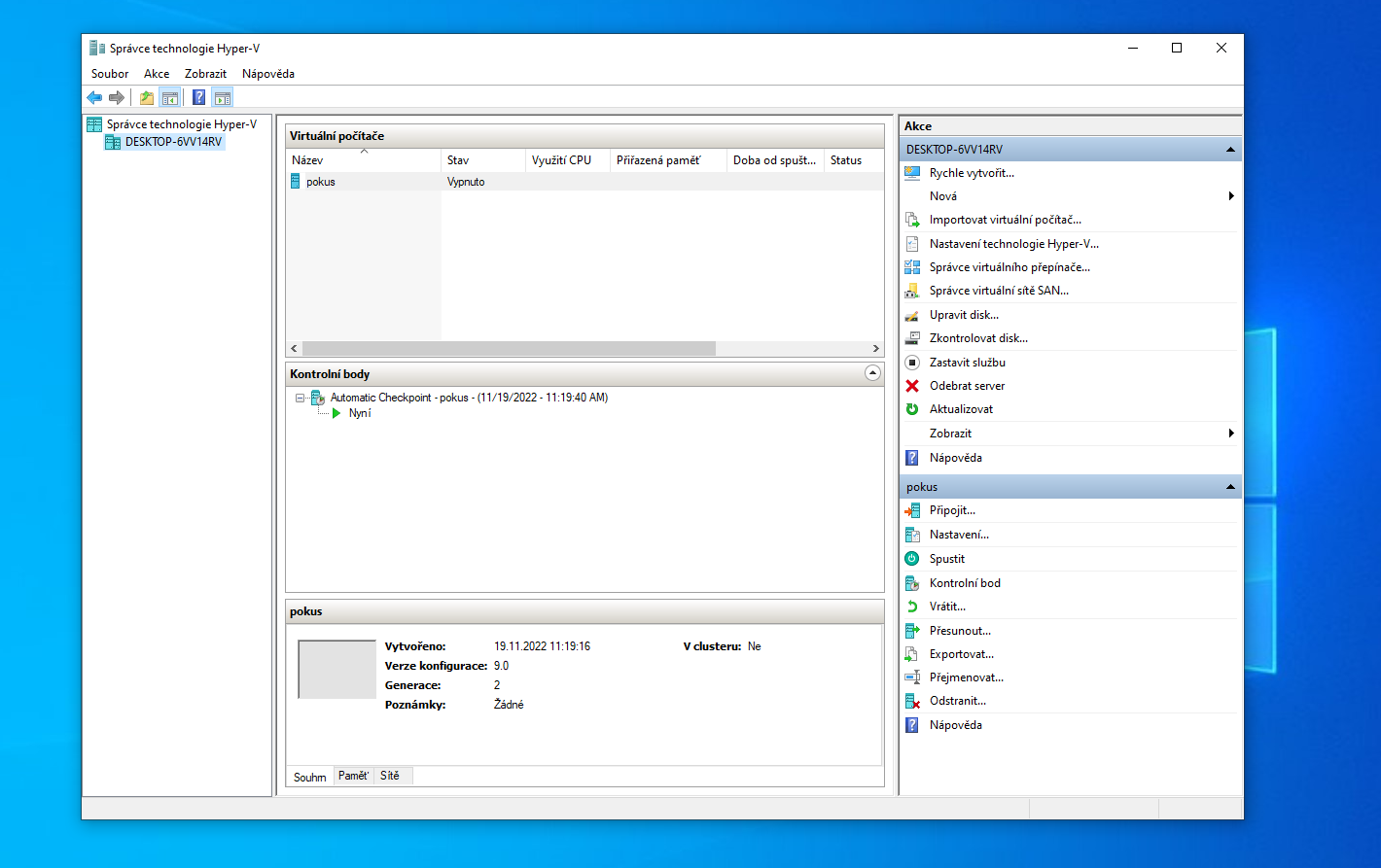
Task: Collapse the Kontrolní body panel chevron
Action: point(872,373)
